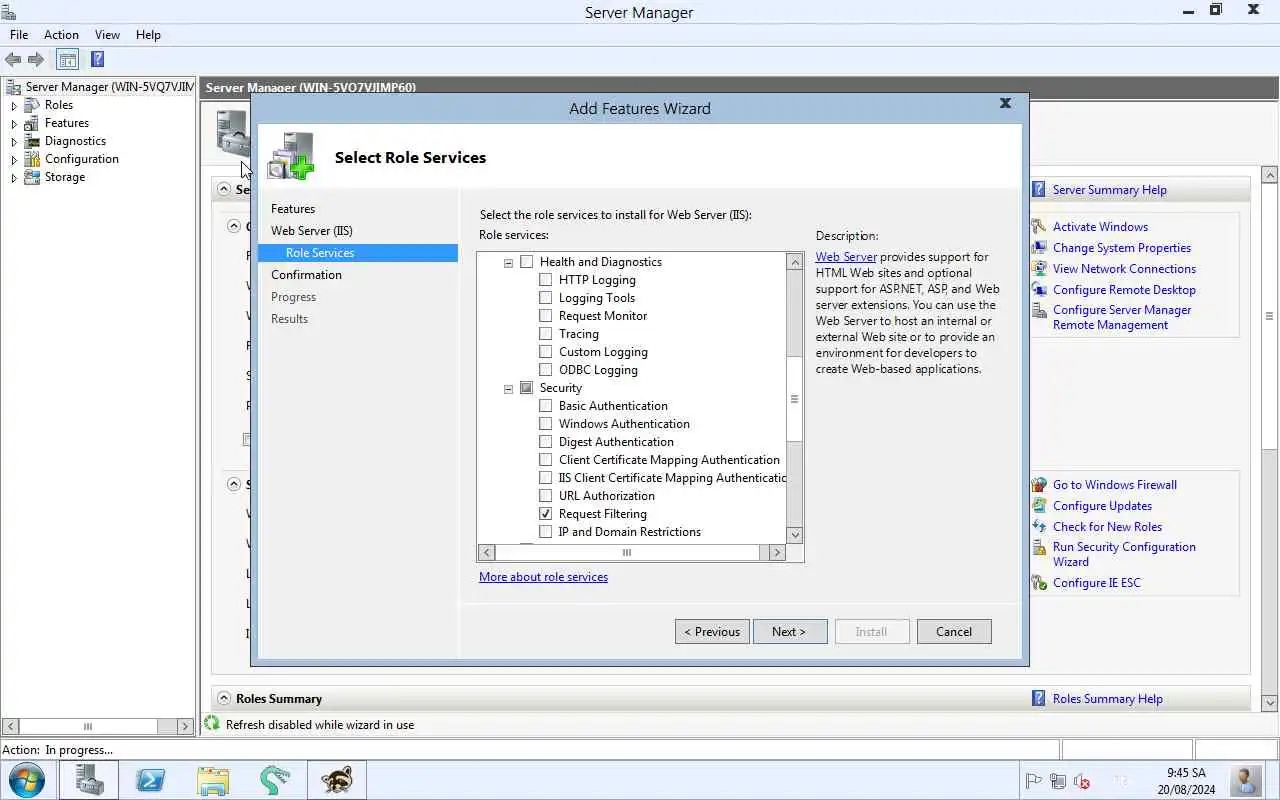Launch PowerShell from the taskbar

(151, 780)
